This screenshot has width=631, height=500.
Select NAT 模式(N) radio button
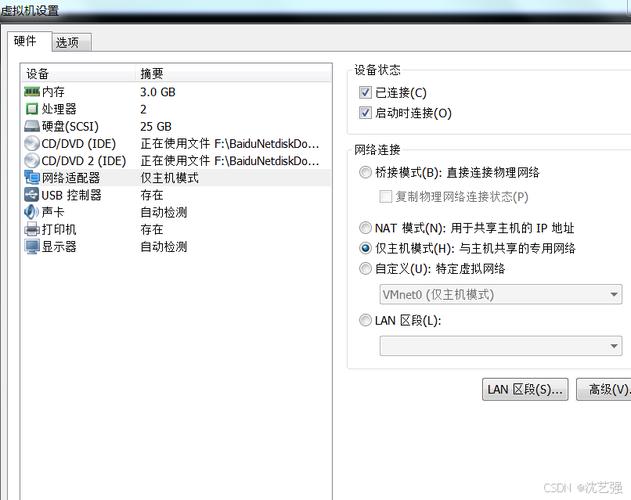pyautogui.click(x=365, y=227)
